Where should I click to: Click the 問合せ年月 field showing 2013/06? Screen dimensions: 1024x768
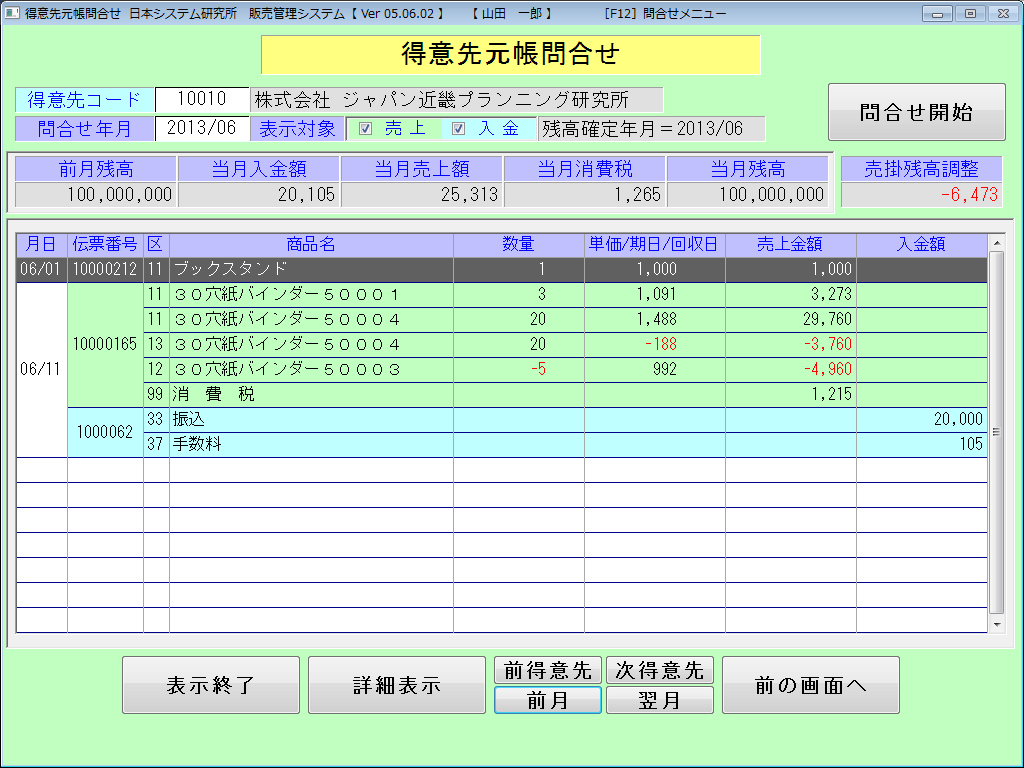coord(202,128)
